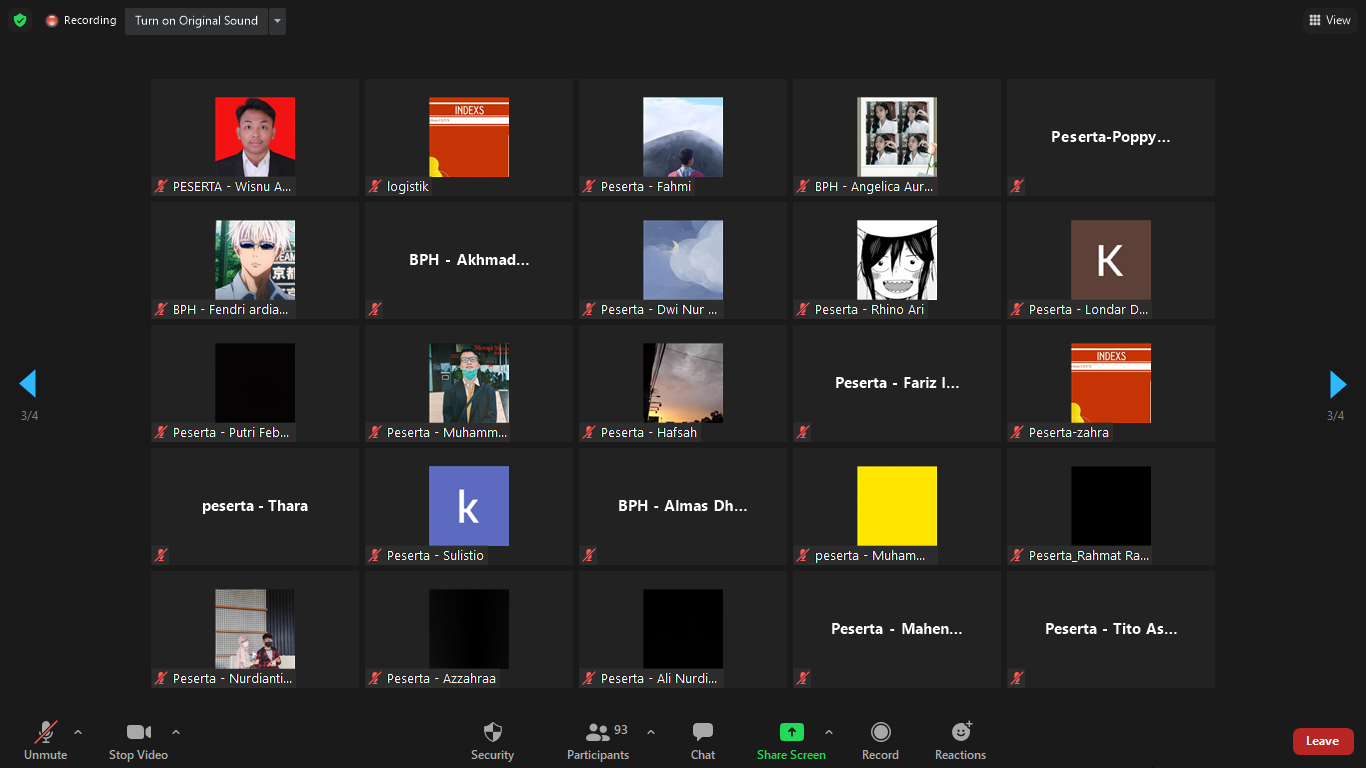Image resolution: width=1366 pixels, height=768 pixels.
Task: Select the Peserta - Sulistio tile
Action: tap(469, 506)
